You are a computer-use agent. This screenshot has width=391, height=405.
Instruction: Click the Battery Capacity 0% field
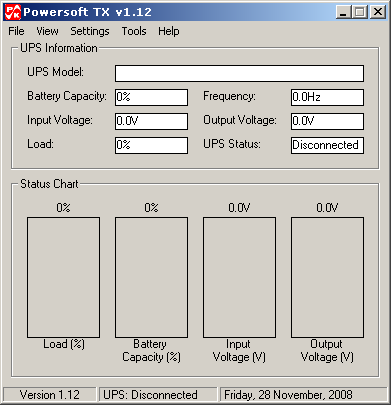151,97
